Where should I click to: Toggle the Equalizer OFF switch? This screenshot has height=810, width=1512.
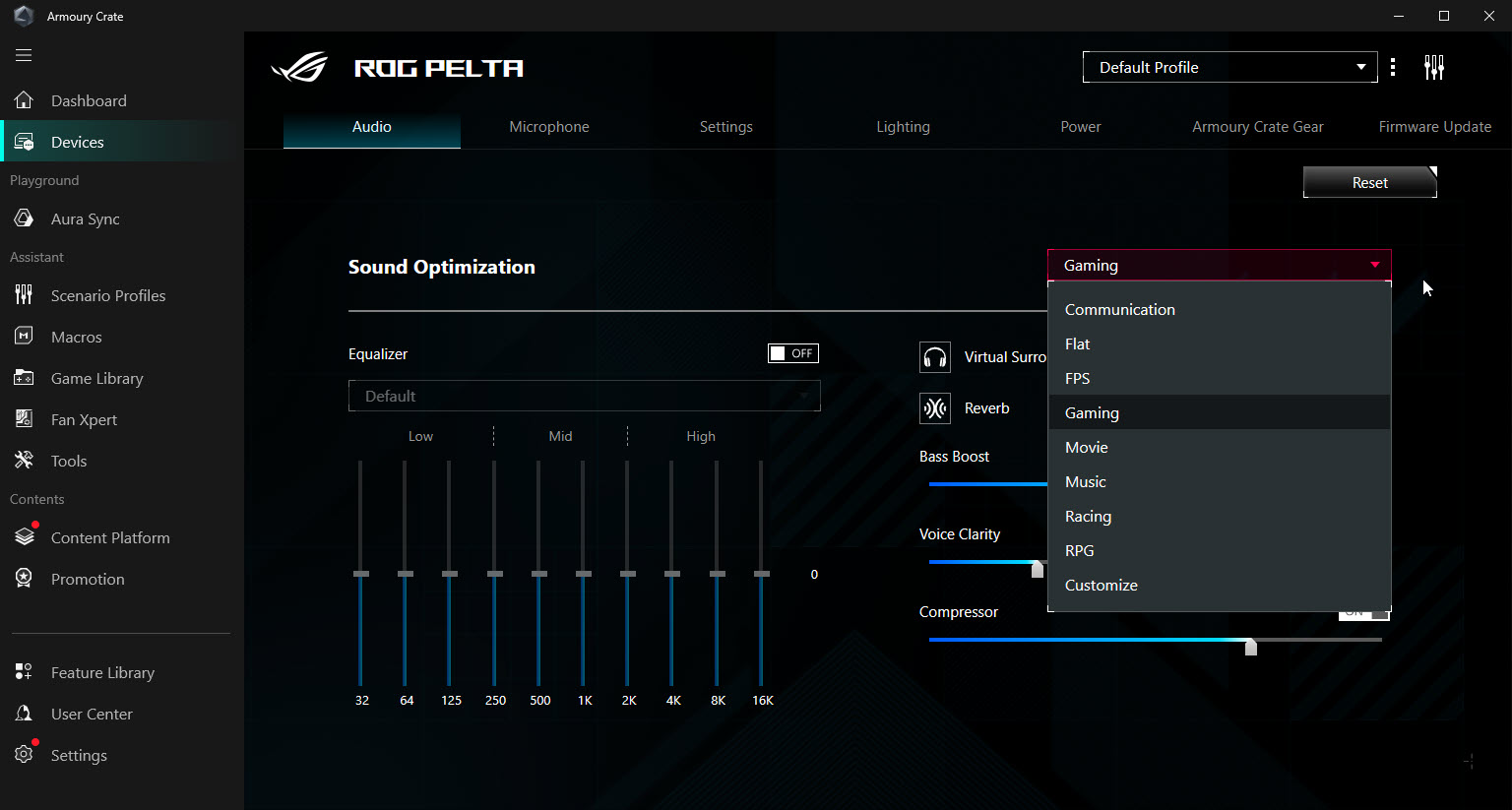pyautogui.click(x=793, y=353)
